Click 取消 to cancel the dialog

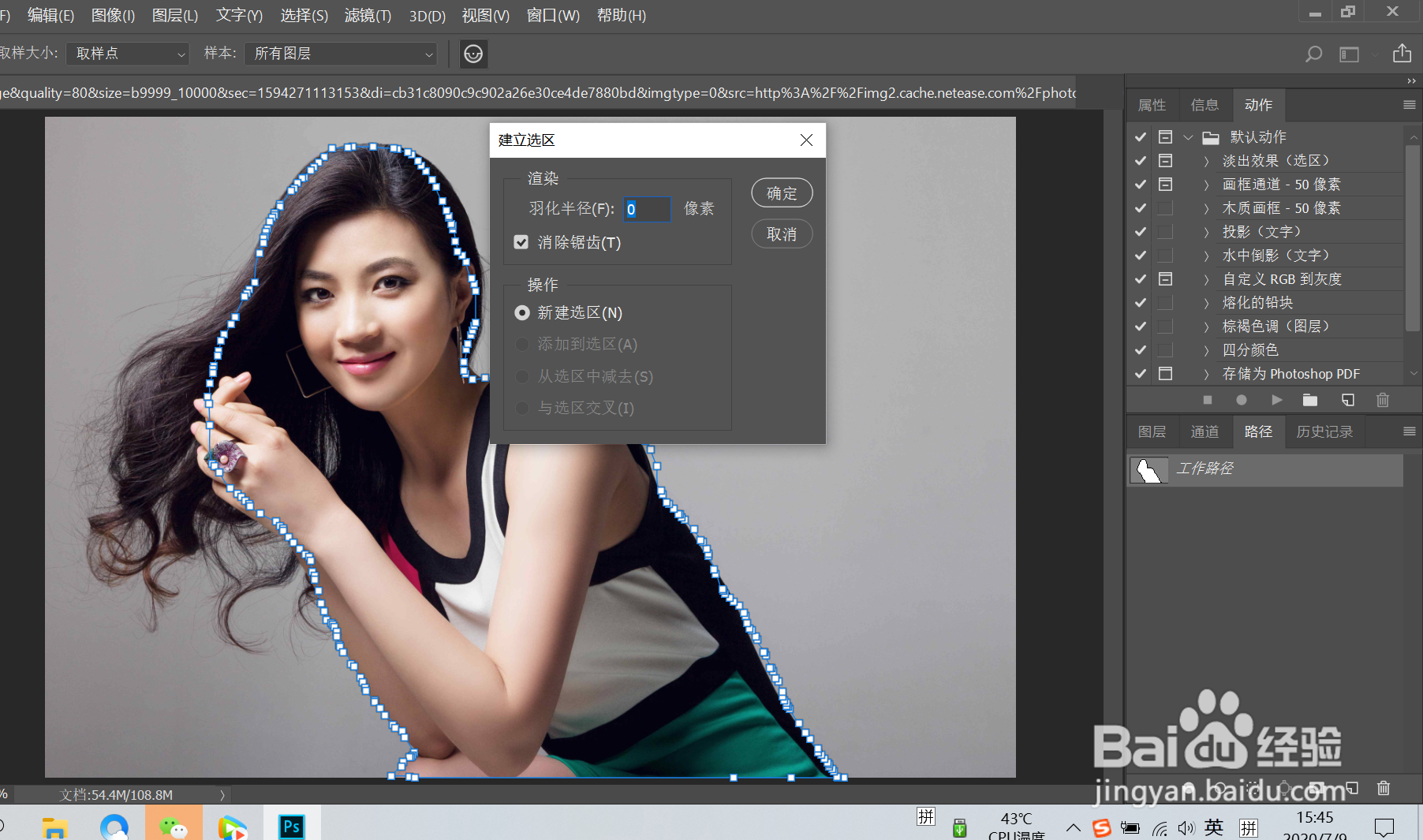(782, 234)
